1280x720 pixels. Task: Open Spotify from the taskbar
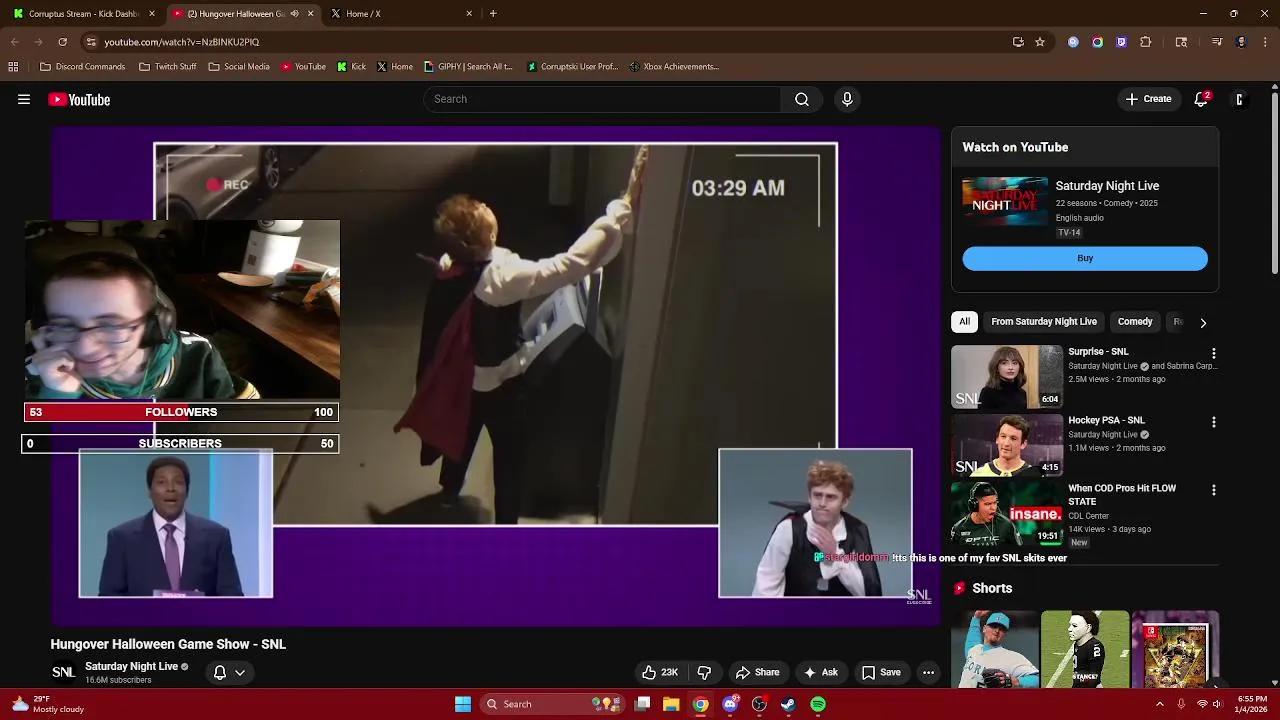818,704
